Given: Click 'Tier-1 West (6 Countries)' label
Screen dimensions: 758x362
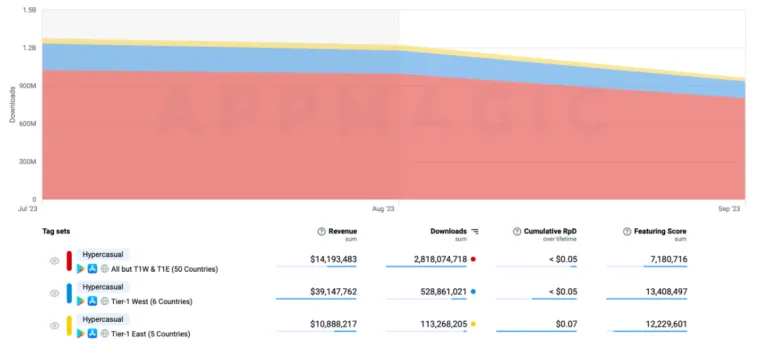Looking at the screenshot, I should click(x=152, y=302).
